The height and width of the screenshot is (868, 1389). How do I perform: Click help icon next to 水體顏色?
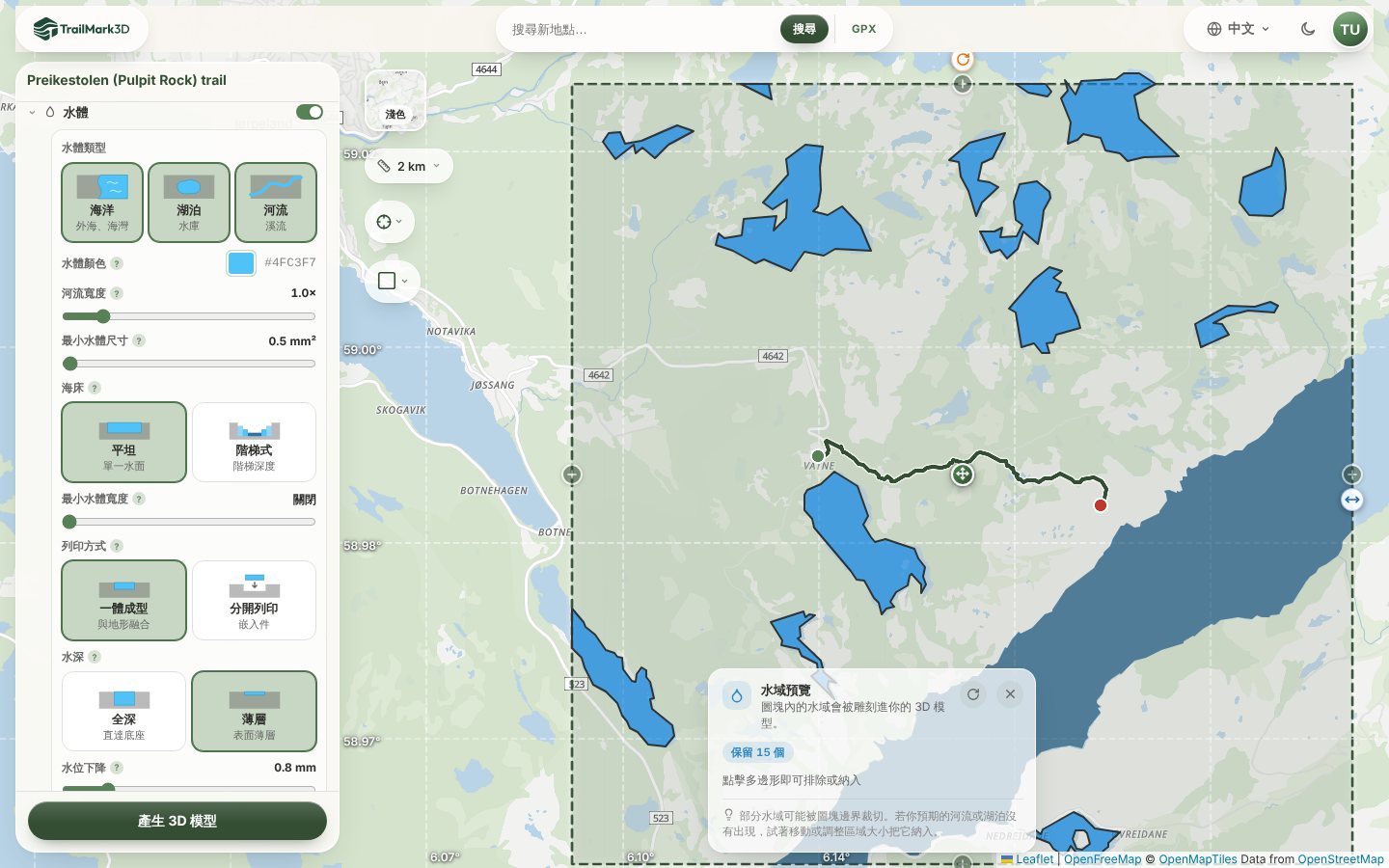[117, 263]
